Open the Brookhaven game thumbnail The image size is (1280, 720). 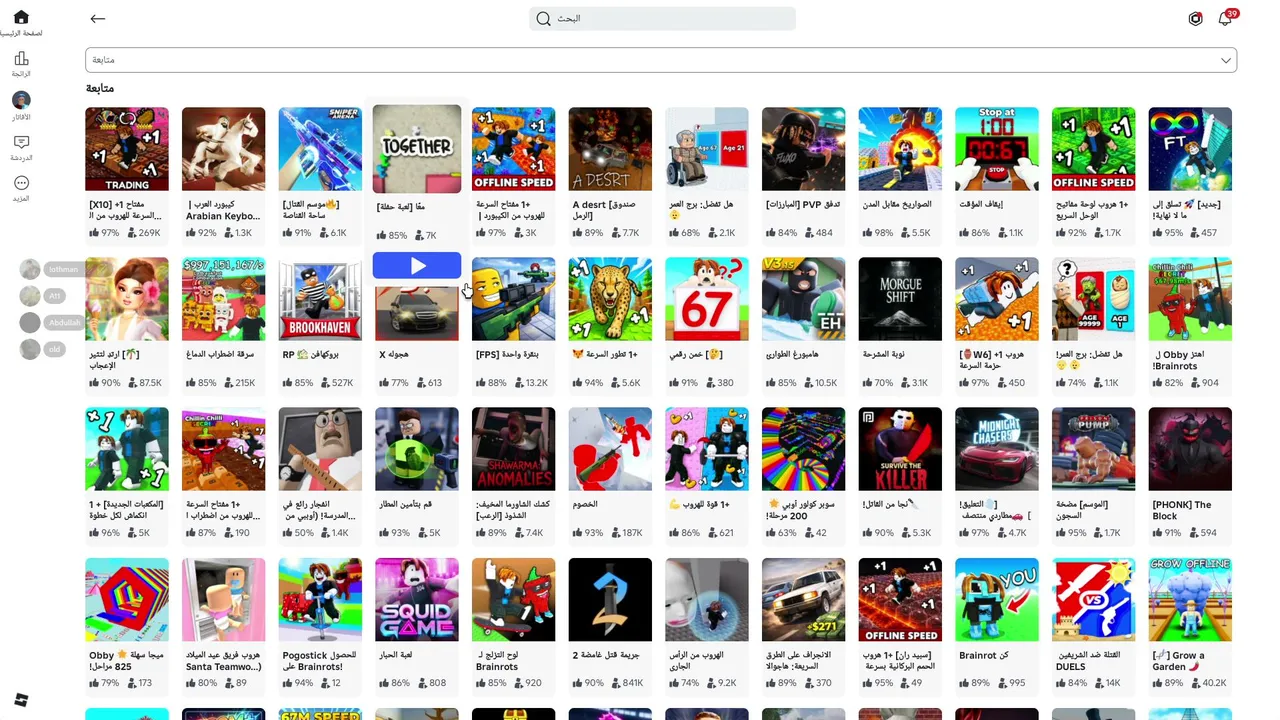[320, 299]
